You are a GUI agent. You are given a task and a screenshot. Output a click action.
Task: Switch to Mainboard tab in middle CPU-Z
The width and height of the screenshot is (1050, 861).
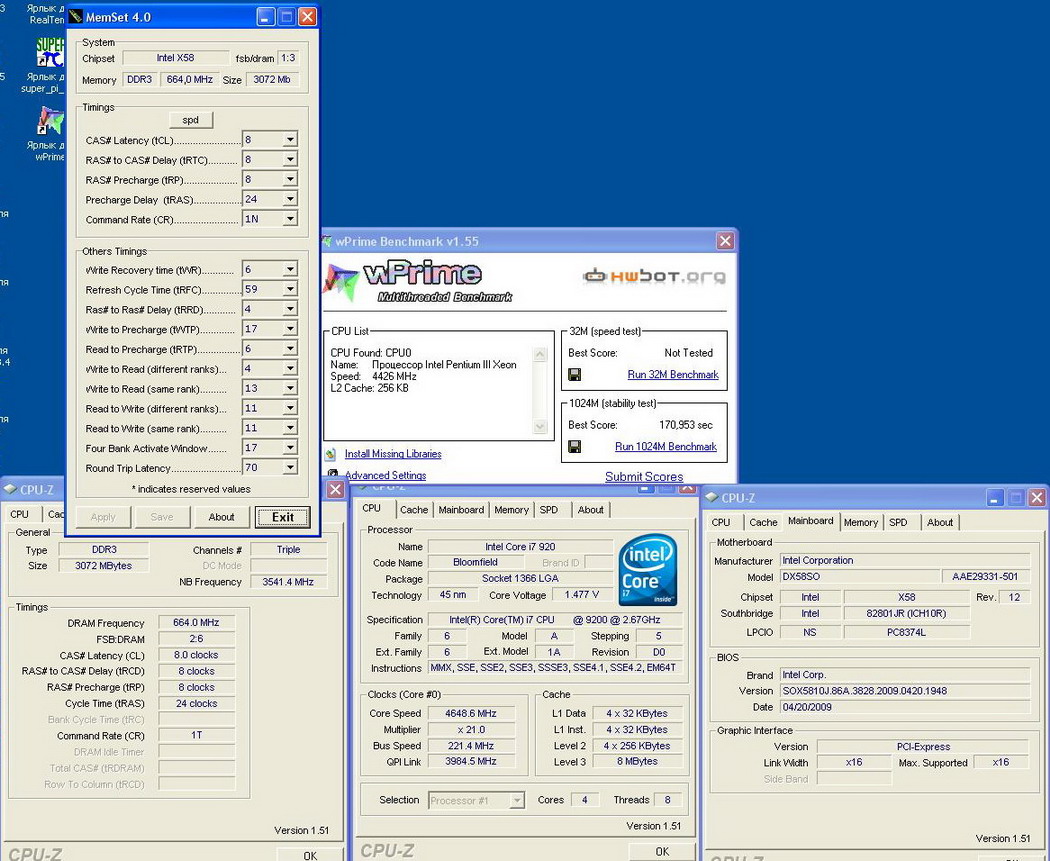[x=461, y=510]
